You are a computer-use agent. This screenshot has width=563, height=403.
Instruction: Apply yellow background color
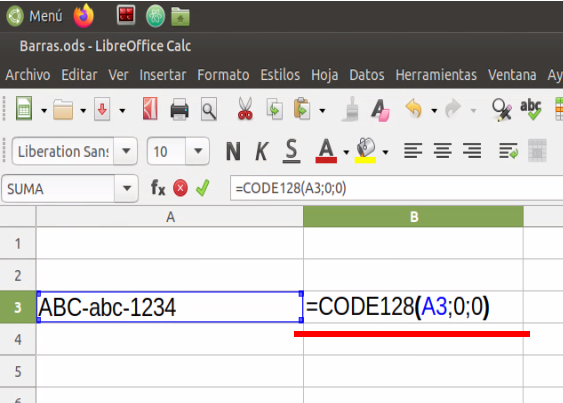tap(366, 151)
